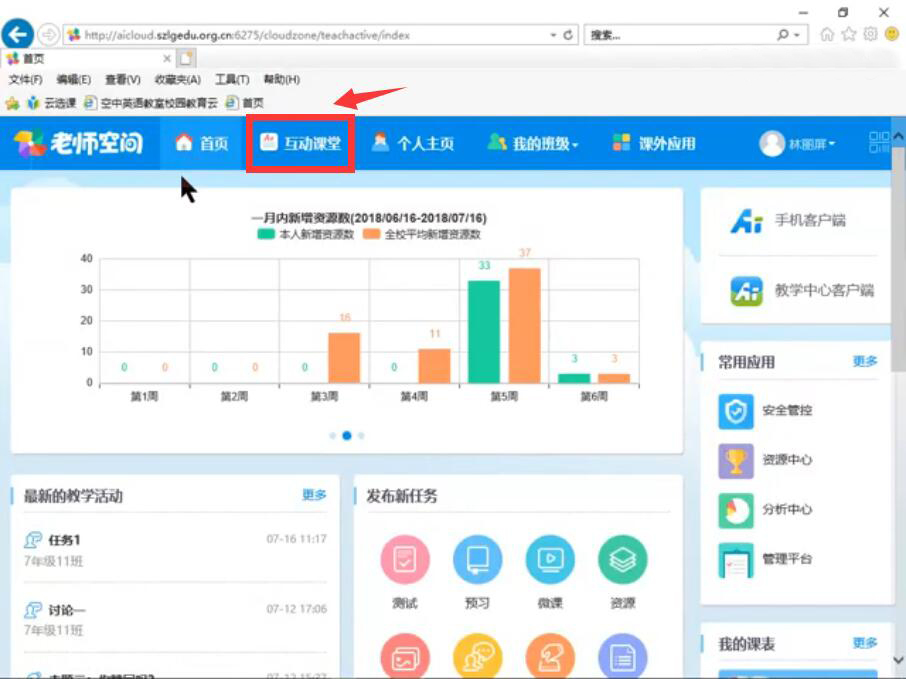Open the 安全管控 app icon

736,411
